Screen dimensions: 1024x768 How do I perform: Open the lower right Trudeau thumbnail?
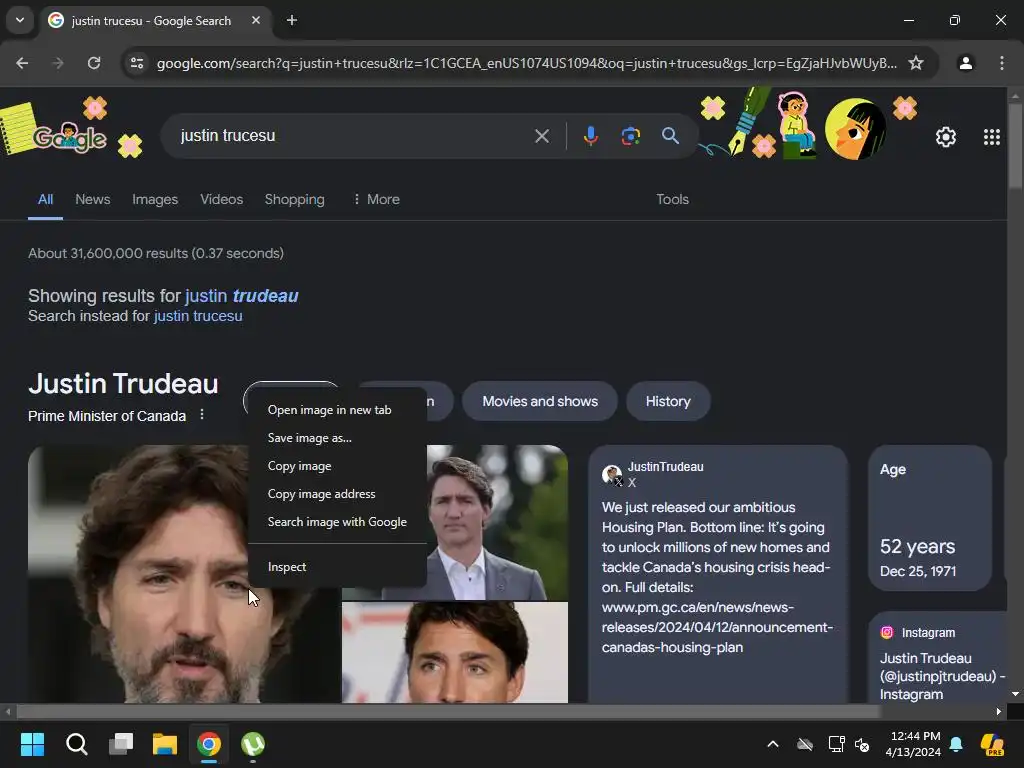pos(455,652)
